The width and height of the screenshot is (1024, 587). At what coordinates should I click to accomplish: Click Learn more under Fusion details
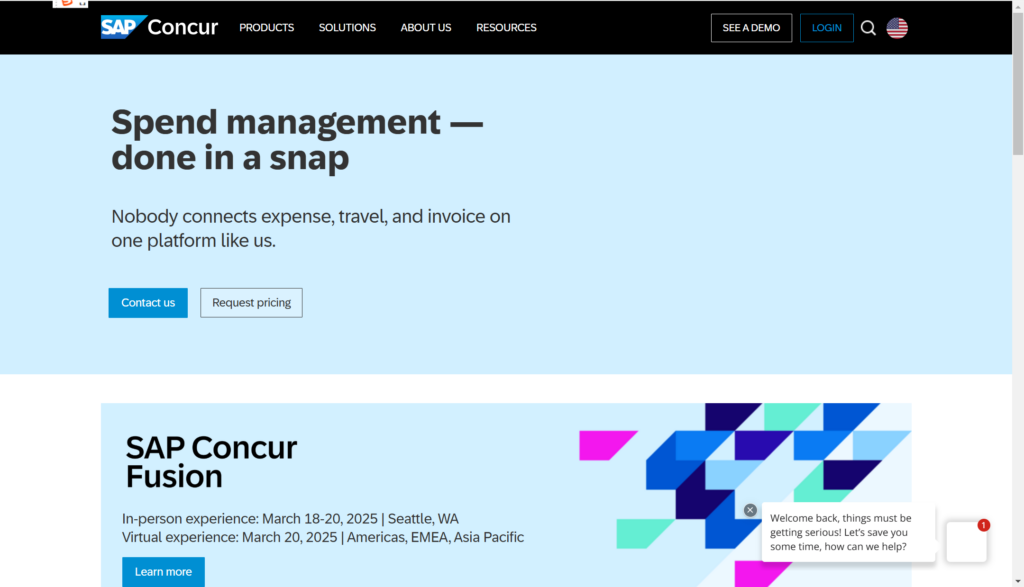pyautogui.click(x=163, y=572)
